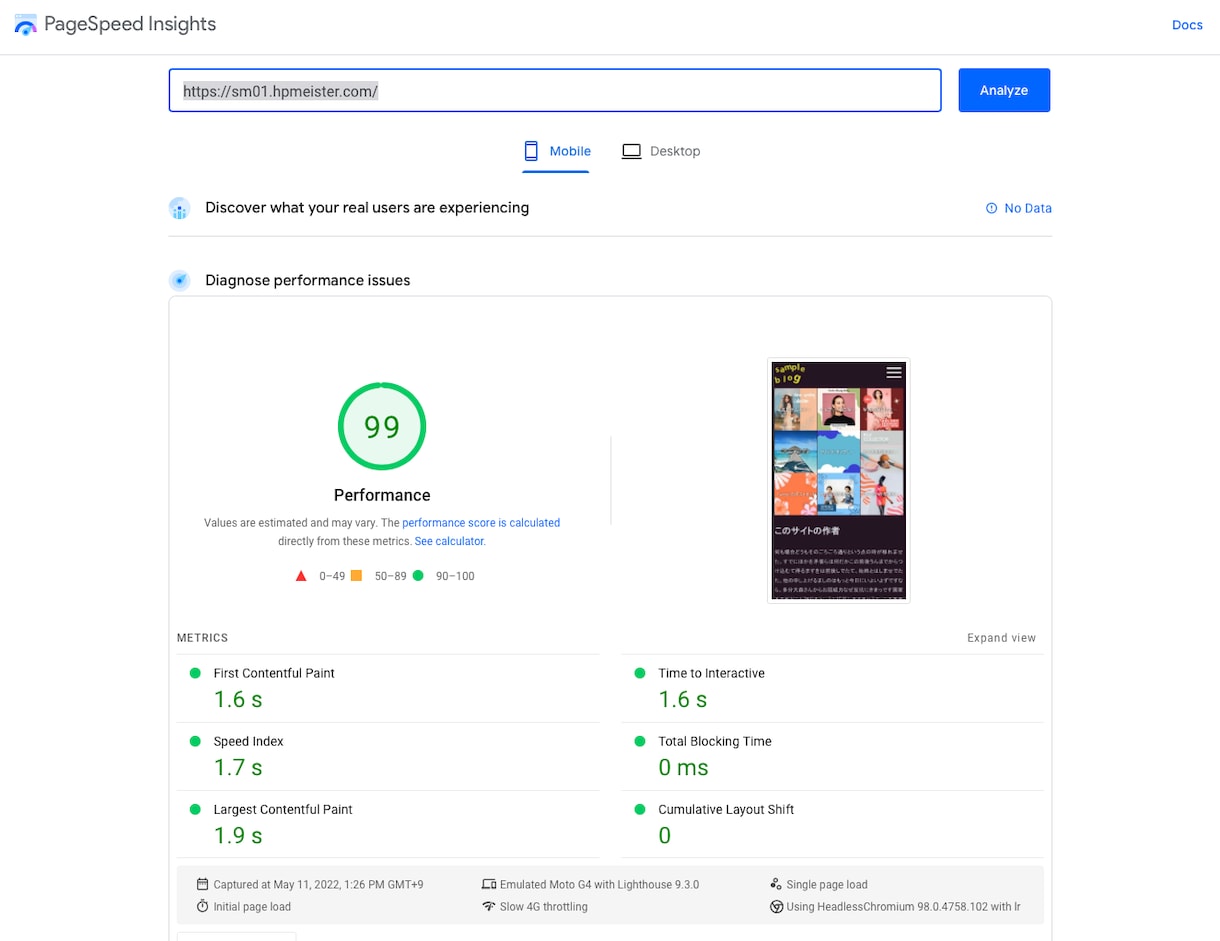Image resolution: width=1220 pixels, height=941 pixels.
Task: Click the Slow 4G throttling text
Action: (544, 906)
